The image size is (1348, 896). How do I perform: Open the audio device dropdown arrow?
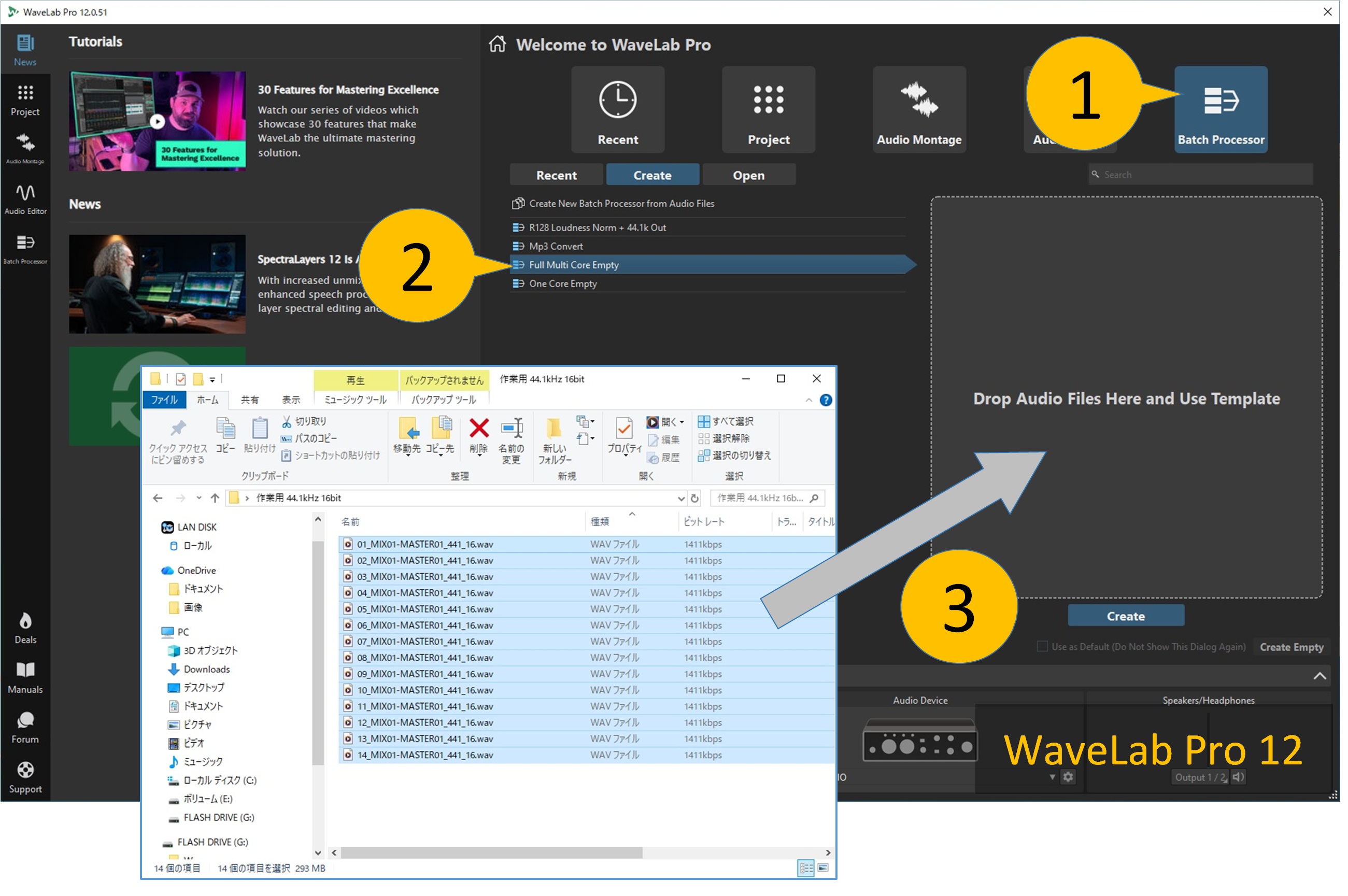pos(1052,777)
